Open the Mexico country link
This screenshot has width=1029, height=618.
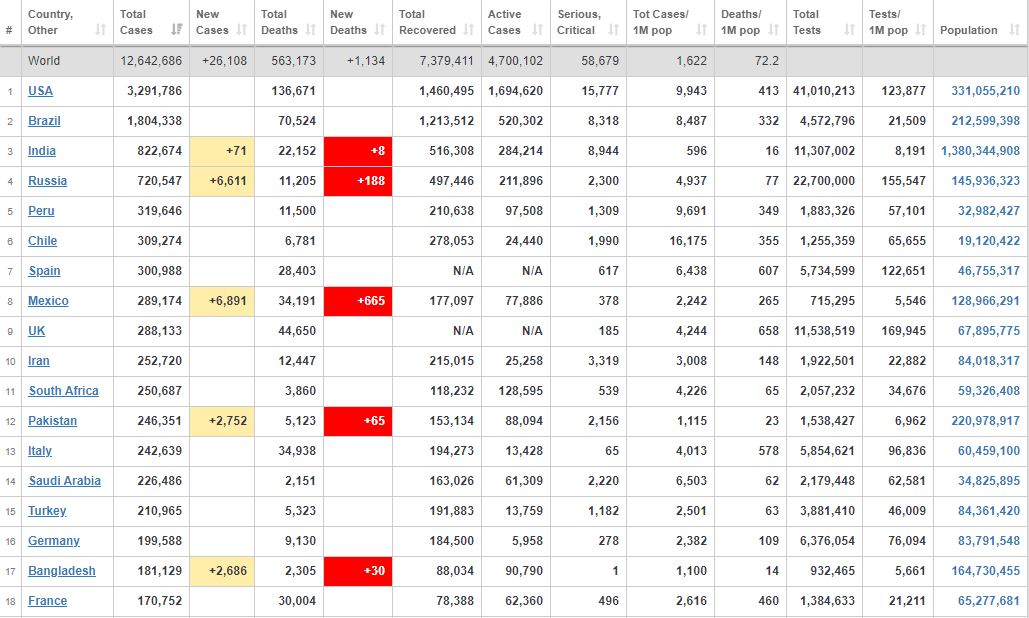pos(48,301)
